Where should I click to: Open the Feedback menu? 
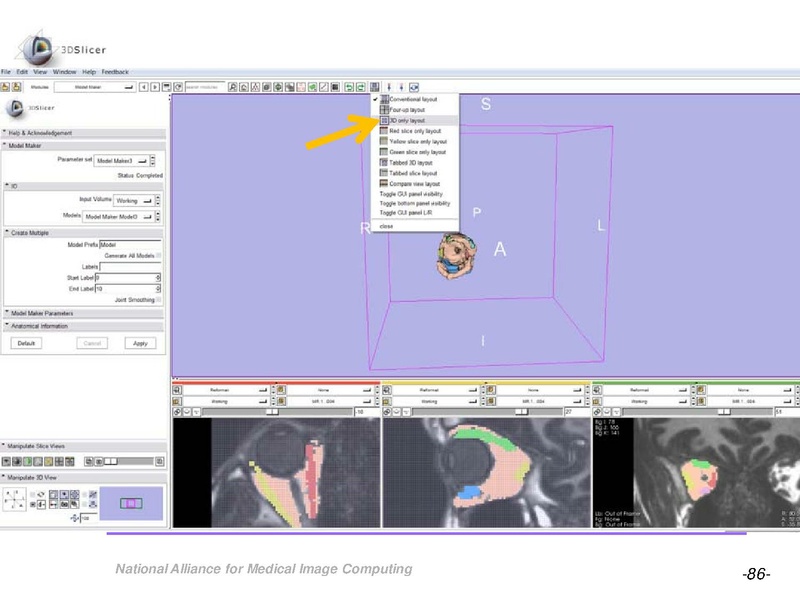tap(115, 72)
